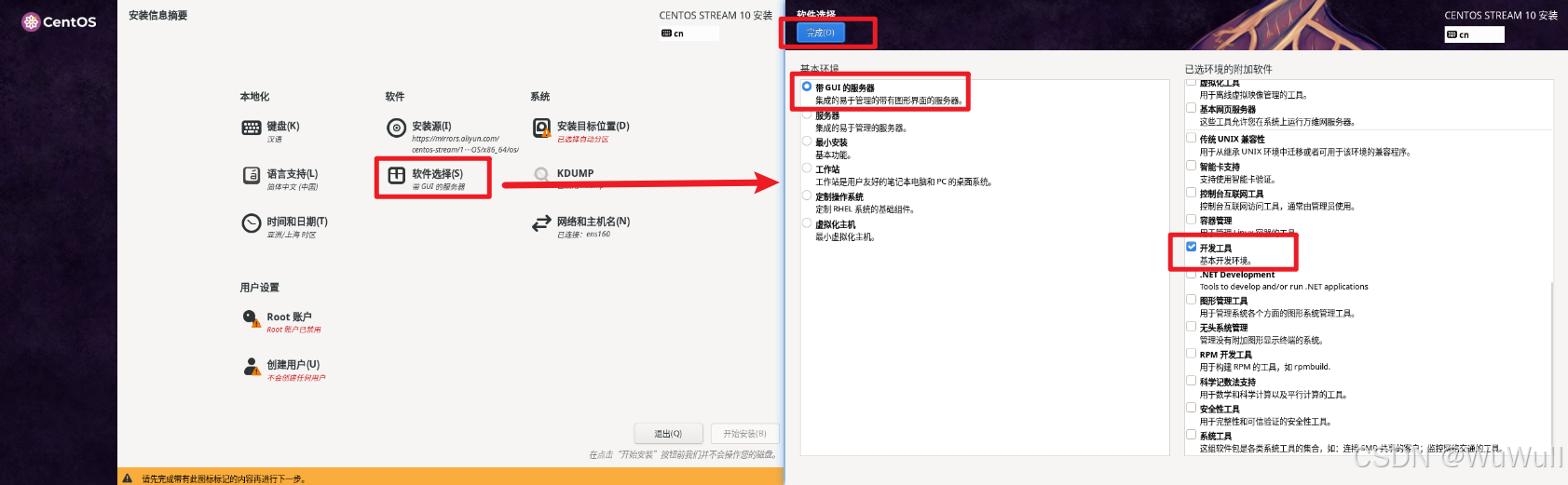The height and width of the screenshot is (485, 1568).
Task: Open 安装目标位置(D) disk icon
Action: (541, 128)
